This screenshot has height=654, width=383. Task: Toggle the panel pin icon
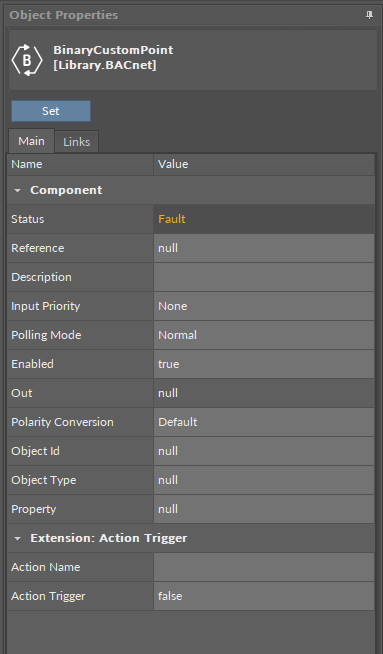pyautogui.click(x=369, y=15)
